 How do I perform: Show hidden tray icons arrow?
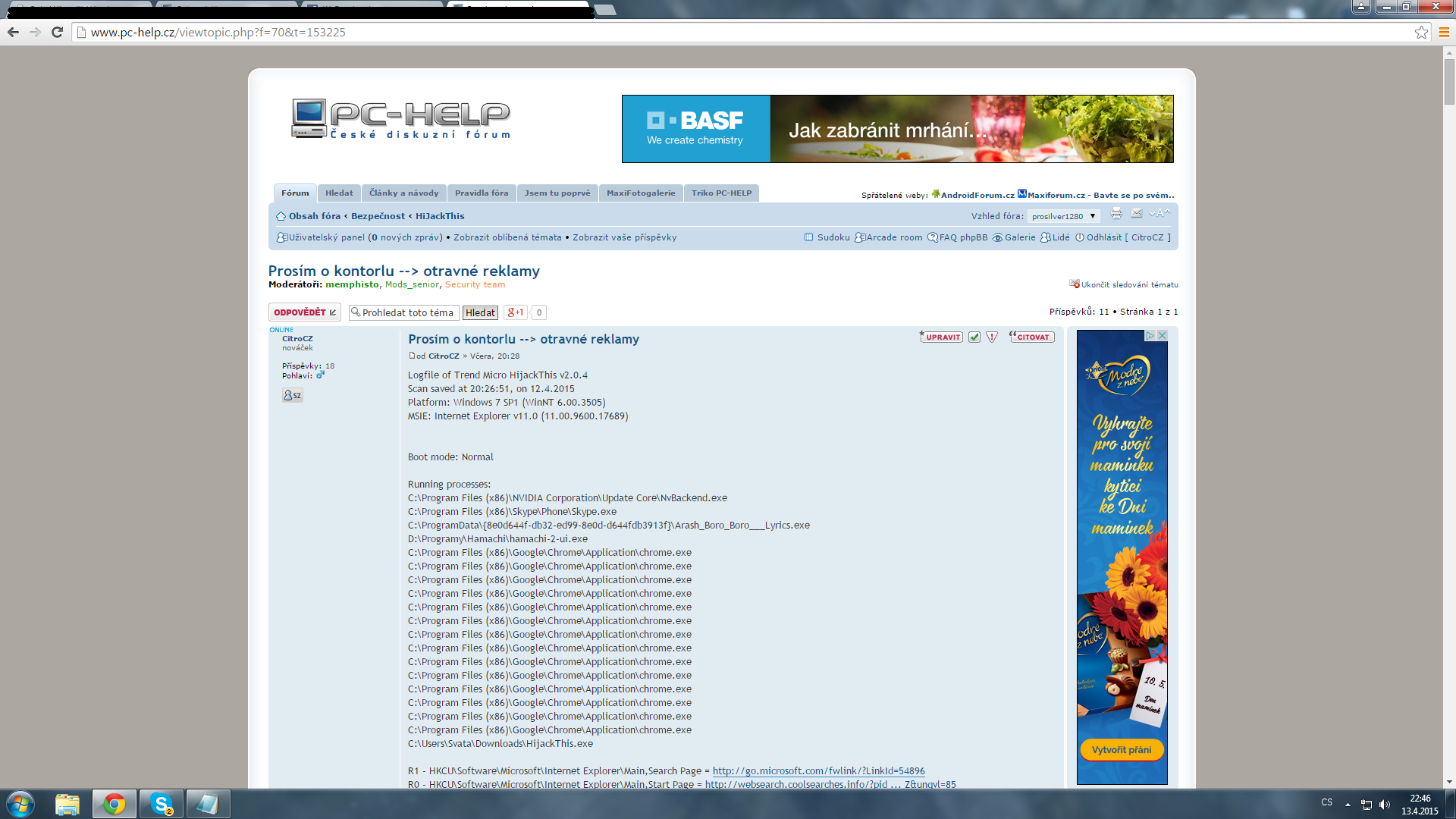1348,805
